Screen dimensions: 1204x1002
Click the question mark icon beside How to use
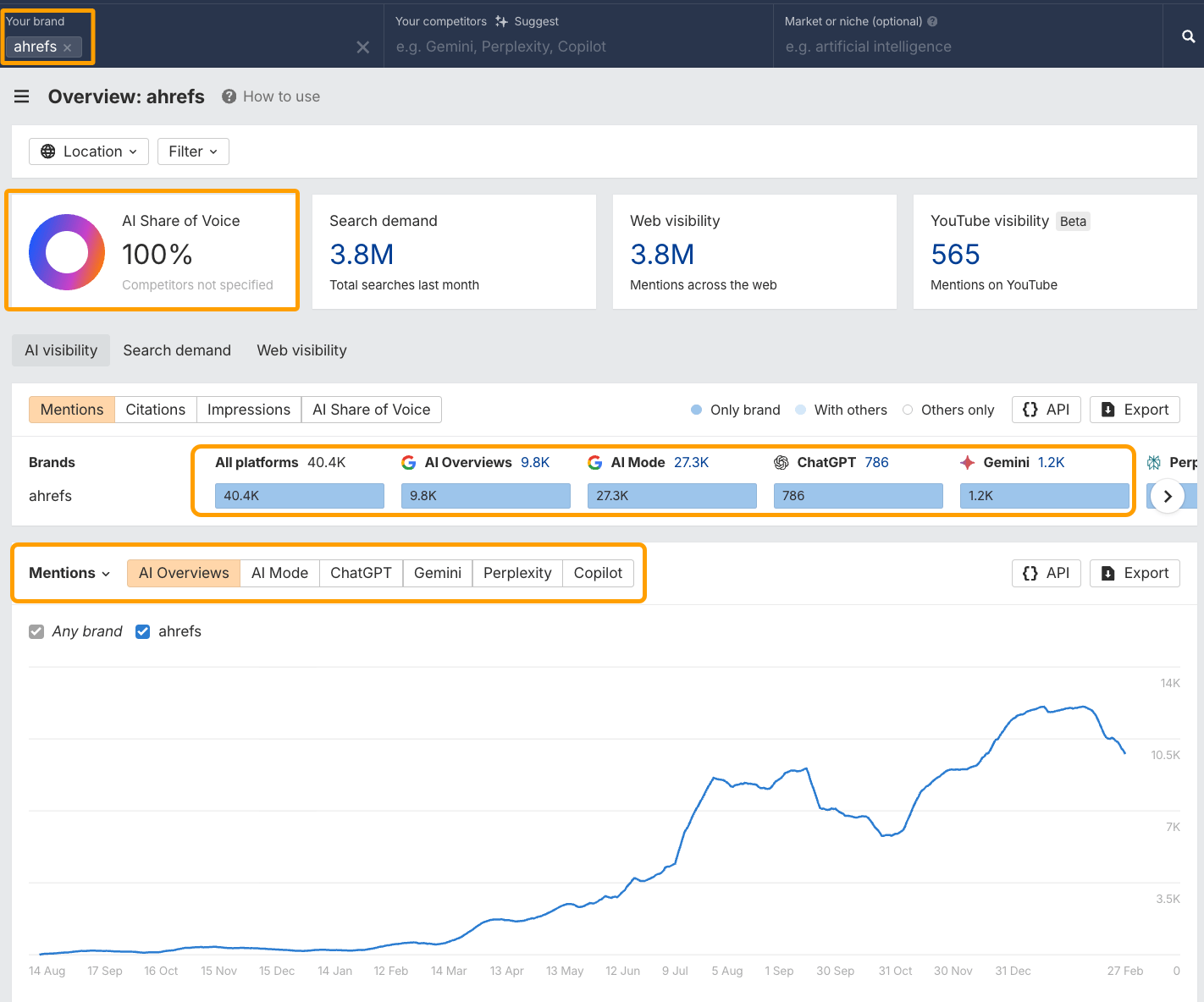(x=229, y=96)
